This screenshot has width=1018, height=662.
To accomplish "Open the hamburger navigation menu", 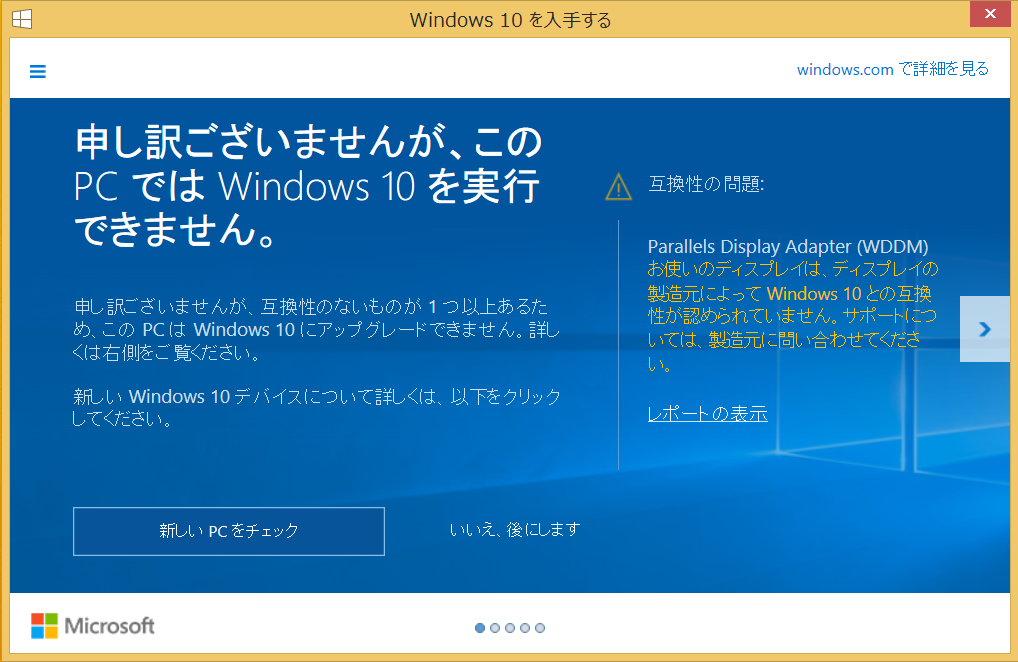I will point(37,71).
